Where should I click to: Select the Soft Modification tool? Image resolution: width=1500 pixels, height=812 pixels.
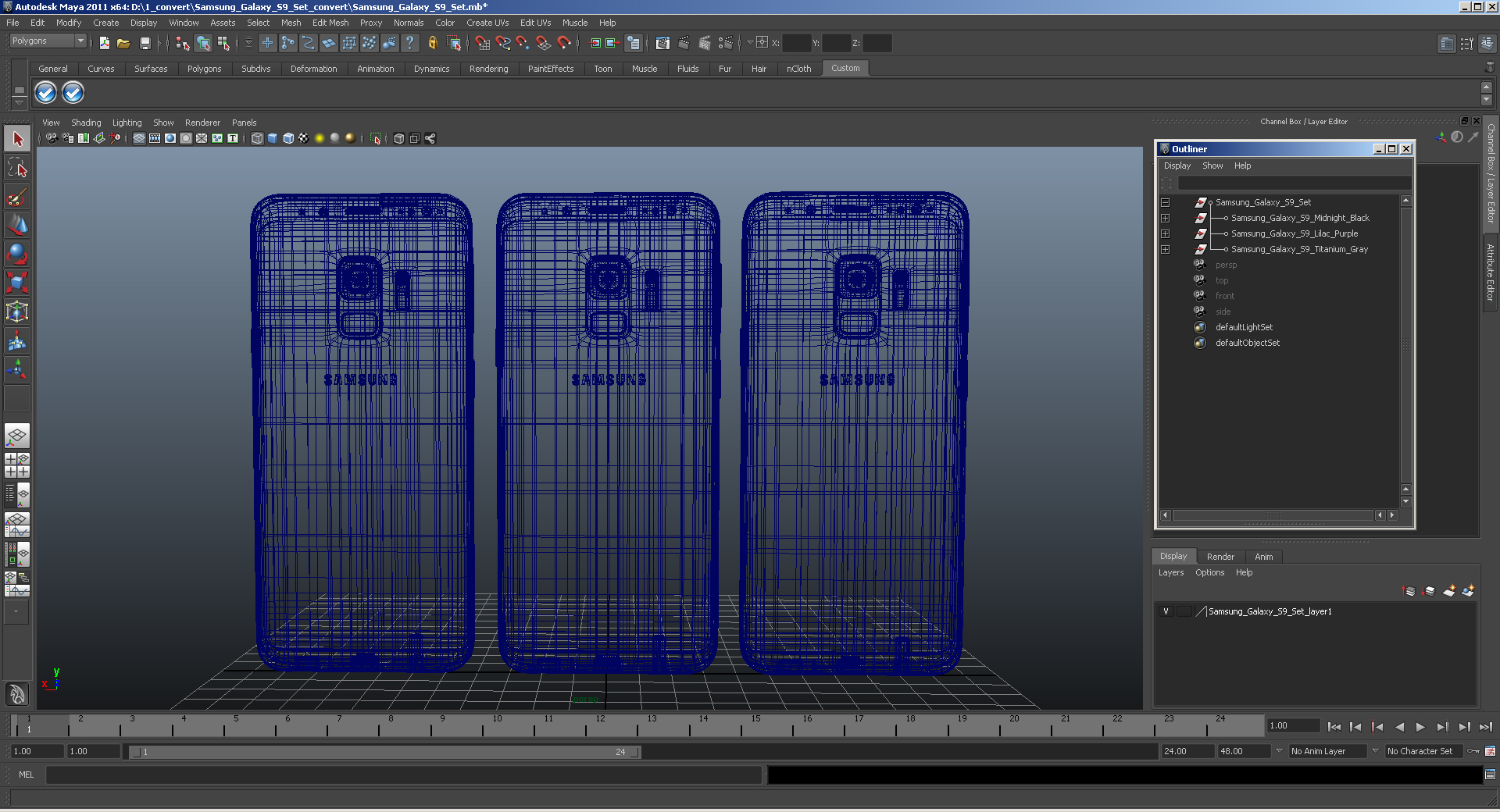tap(17, 340)
